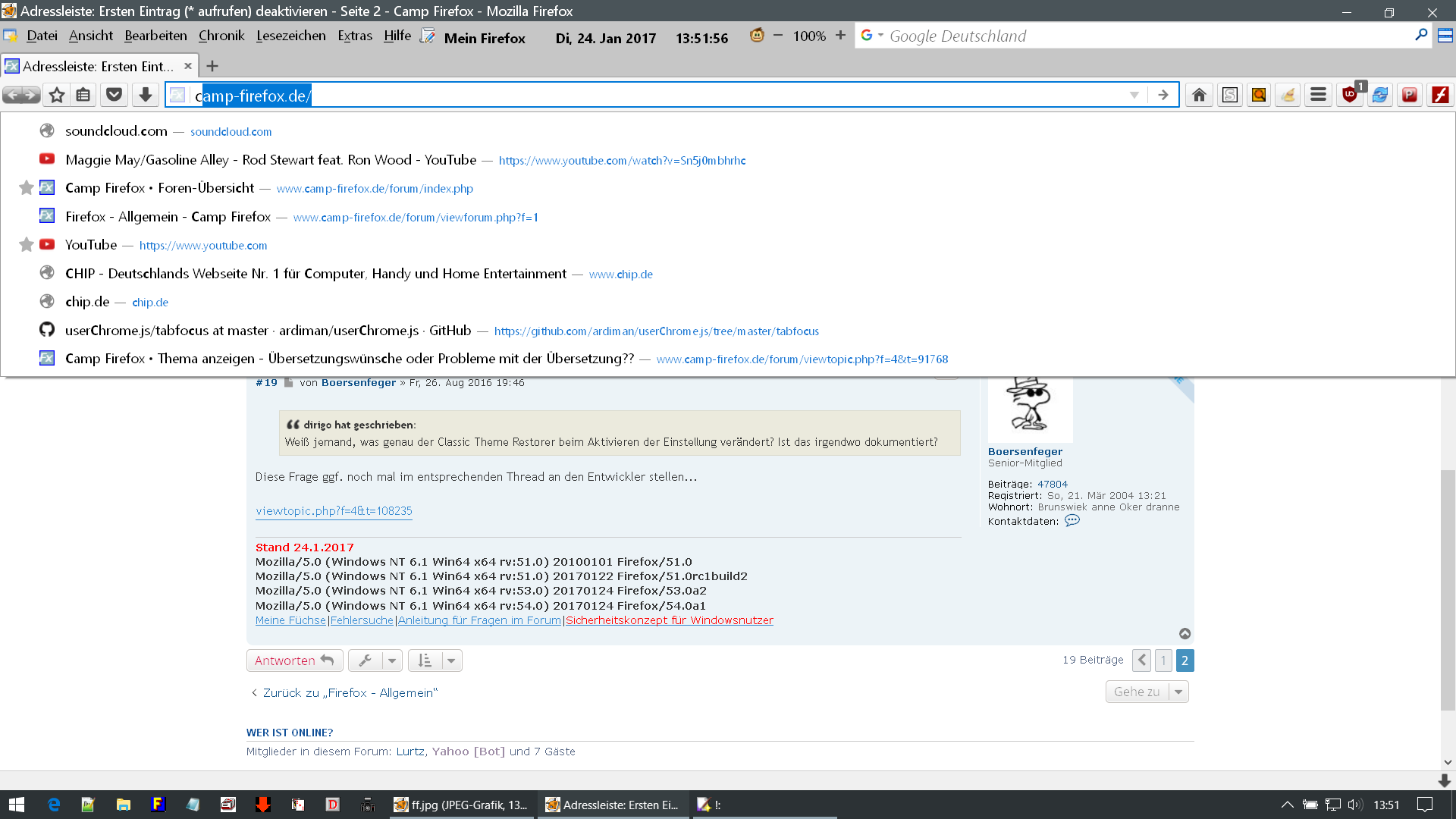Click the zoom in plus button
This screenshot has width=1456, height=819.
(x=840, y=36)
